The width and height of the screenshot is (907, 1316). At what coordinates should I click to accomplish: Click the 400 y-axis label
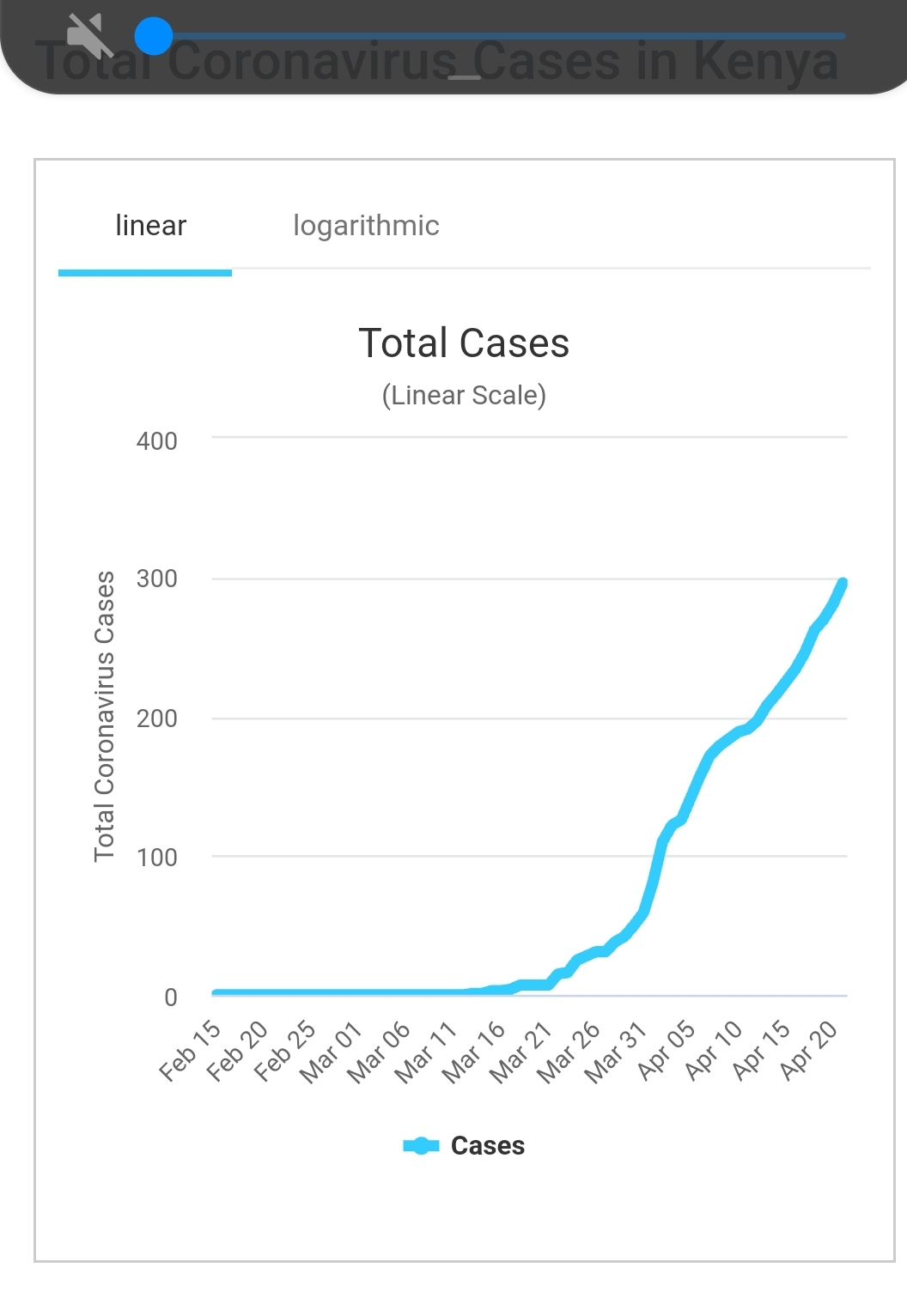click(157, 441)
